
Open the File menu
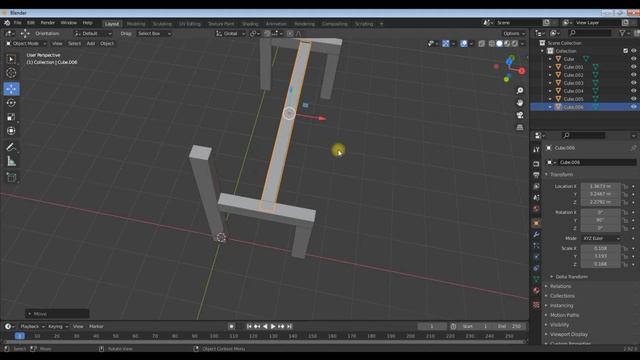tap(18, 23)
